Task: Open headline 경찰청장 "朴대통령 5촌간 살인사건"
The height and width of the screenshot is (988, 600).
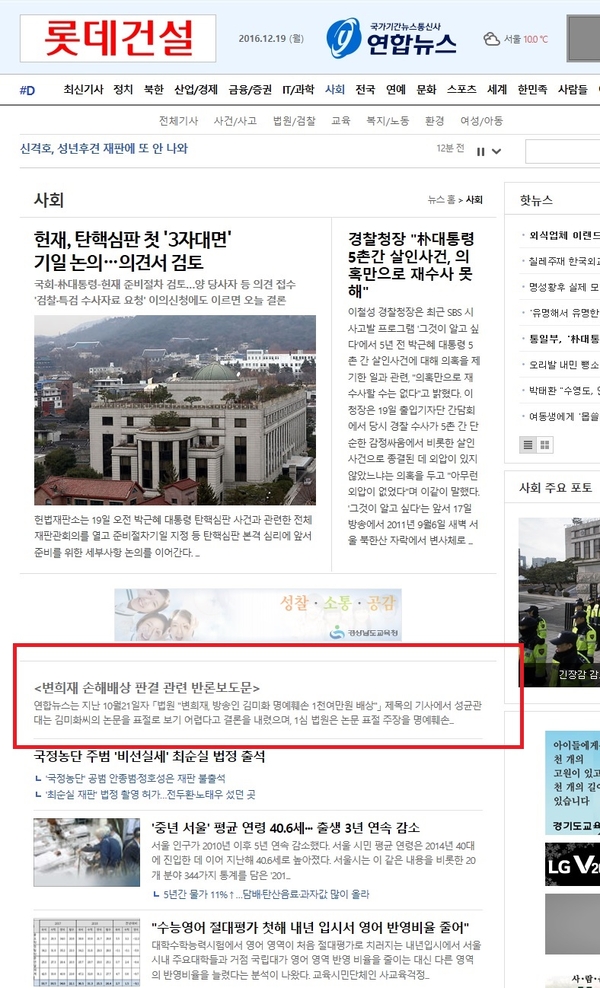Action: pyautogui.click(x=412, y=265)
